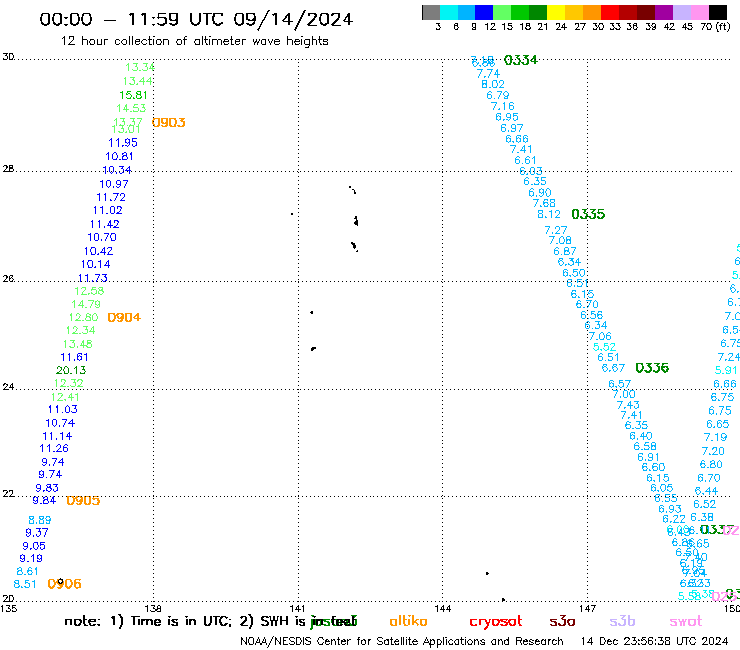Click the wave height value 15.81

click(133, 95)
